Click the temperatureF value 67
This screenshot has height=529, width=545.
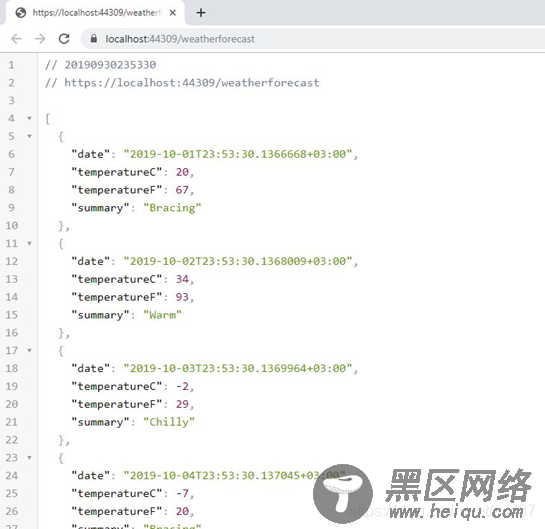pyautogui.click(x=182, y=190)
